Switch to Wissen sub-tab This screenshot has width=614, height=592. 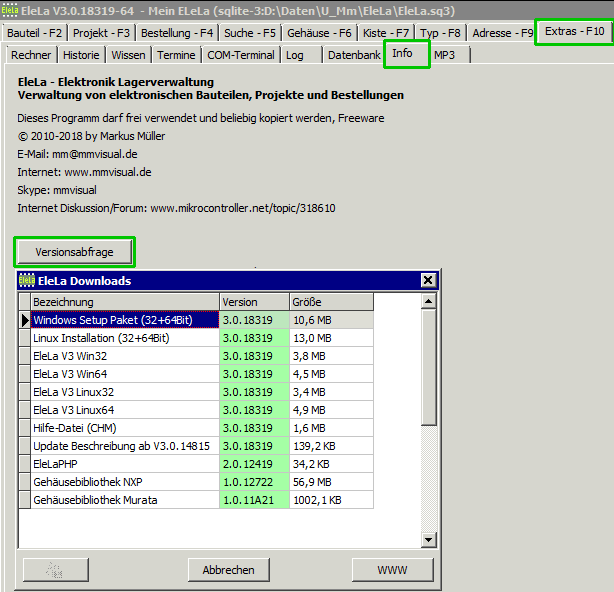click(x=128, y=55)
